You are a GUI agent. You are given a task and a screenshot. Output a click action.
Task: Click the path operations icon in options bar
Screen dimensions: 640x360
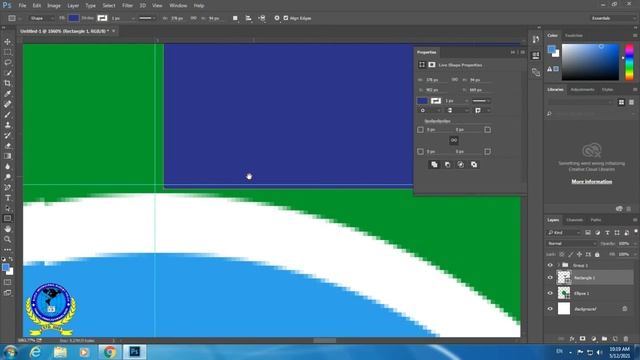pyautogui.click(x=235, y=18)
